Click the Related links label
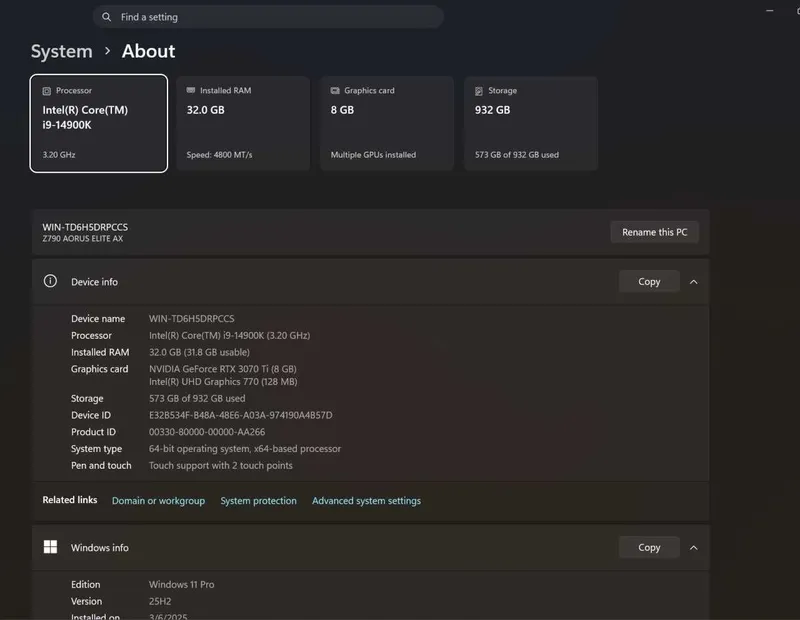Viewport: 800px width, 620px height. tap(69, 500)
